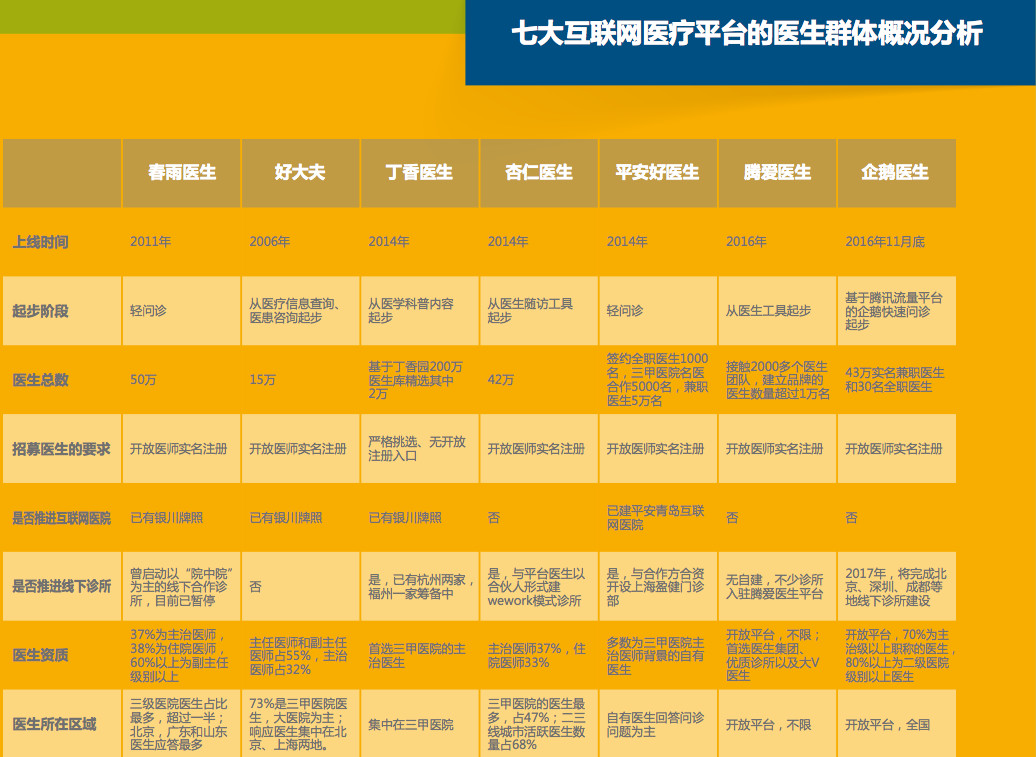This screenshot has height=757, width=1036.
Task: Click 开放医师实名注册 under 企鹅医生
Action: tap(894, 449)
